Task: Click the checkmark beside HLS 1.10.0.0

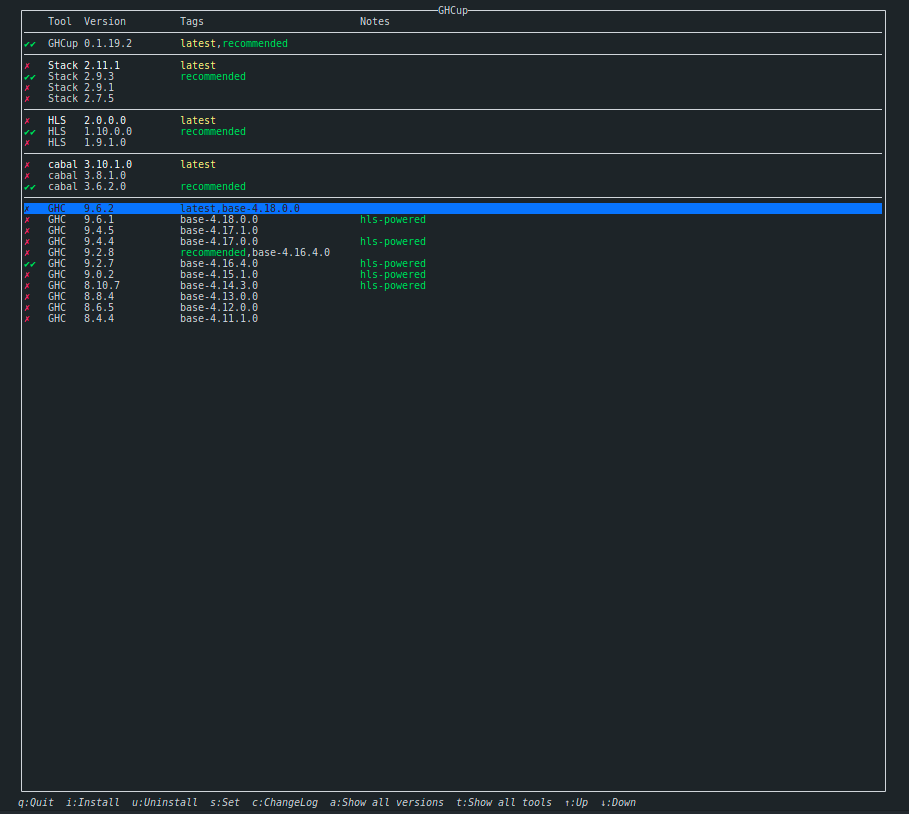Action: point(29,131)
